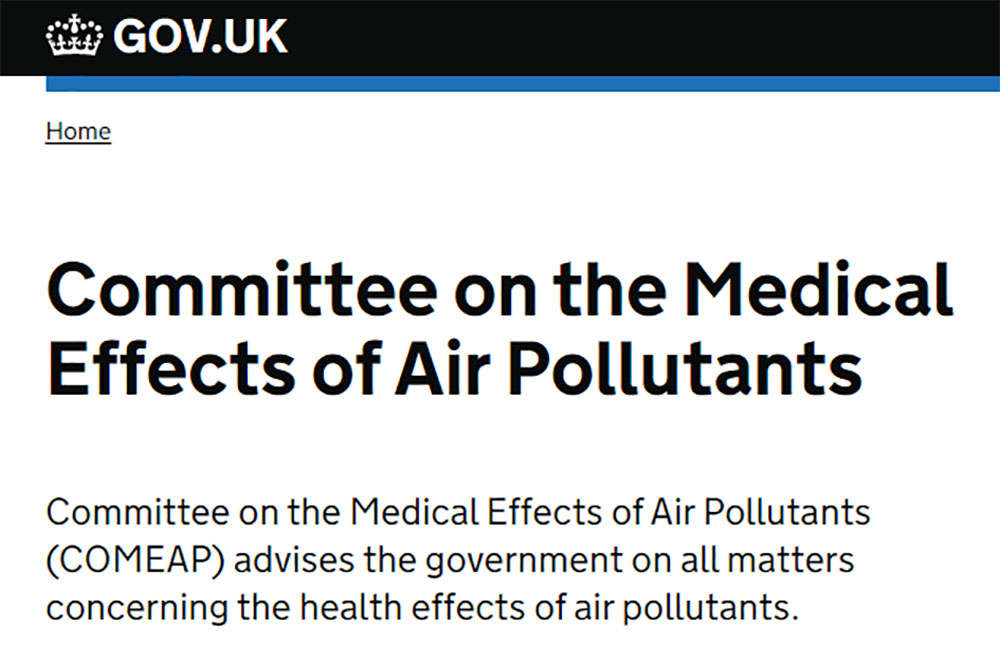Click the blue strip below the header
Viewport: 1000px width, 645px height.
pos(522,84)
